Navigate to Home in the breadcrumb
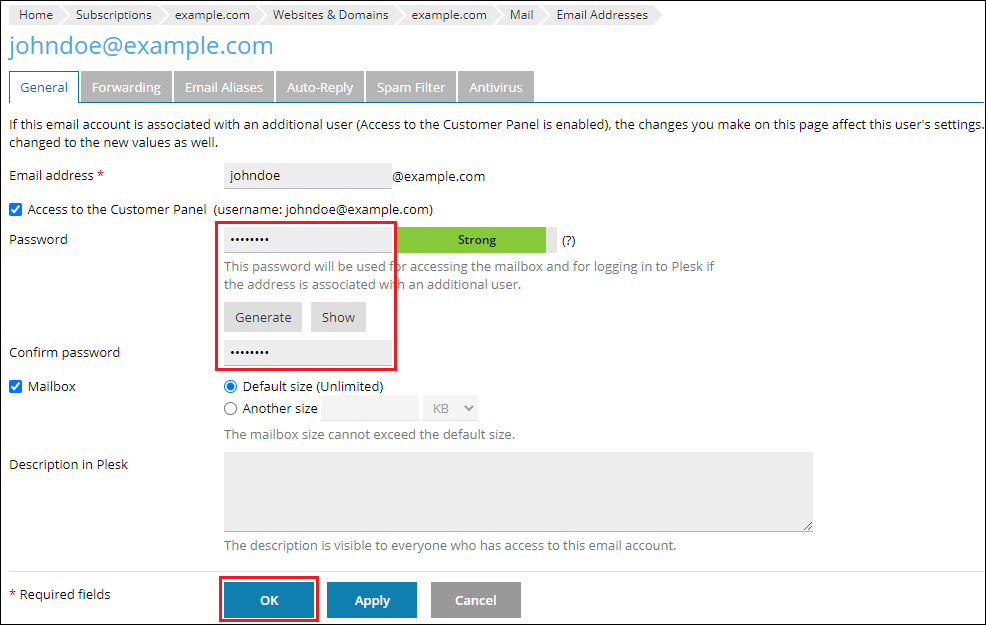This screenshot has height=625, width=986. point(36,15)
